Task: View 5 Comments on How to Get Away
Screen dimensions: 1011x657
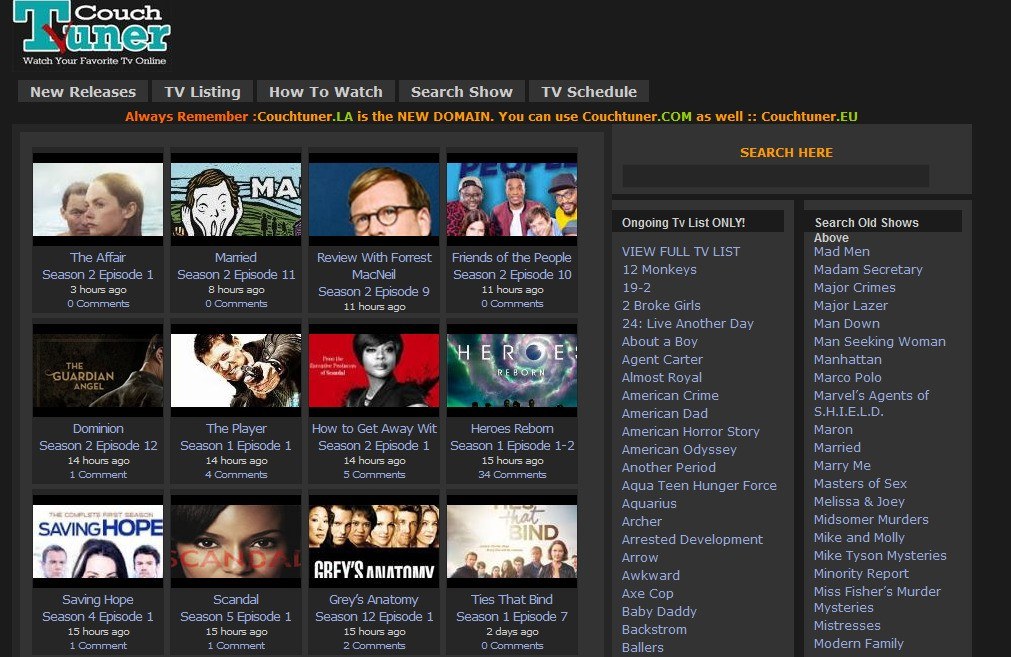Action: point(374,475)
